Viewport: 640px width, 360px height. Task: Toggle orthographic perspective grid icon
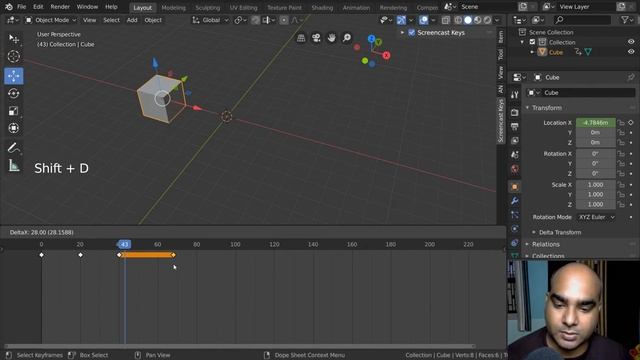[x=301, y=38]
